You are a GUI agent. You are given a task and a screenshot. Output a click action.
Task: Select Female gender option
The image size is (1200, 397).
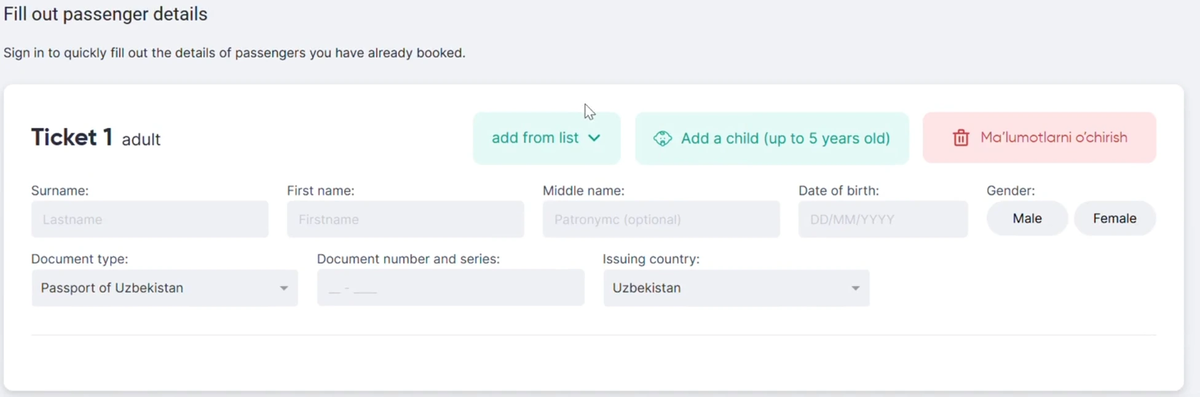click(x=1115, y=218)
